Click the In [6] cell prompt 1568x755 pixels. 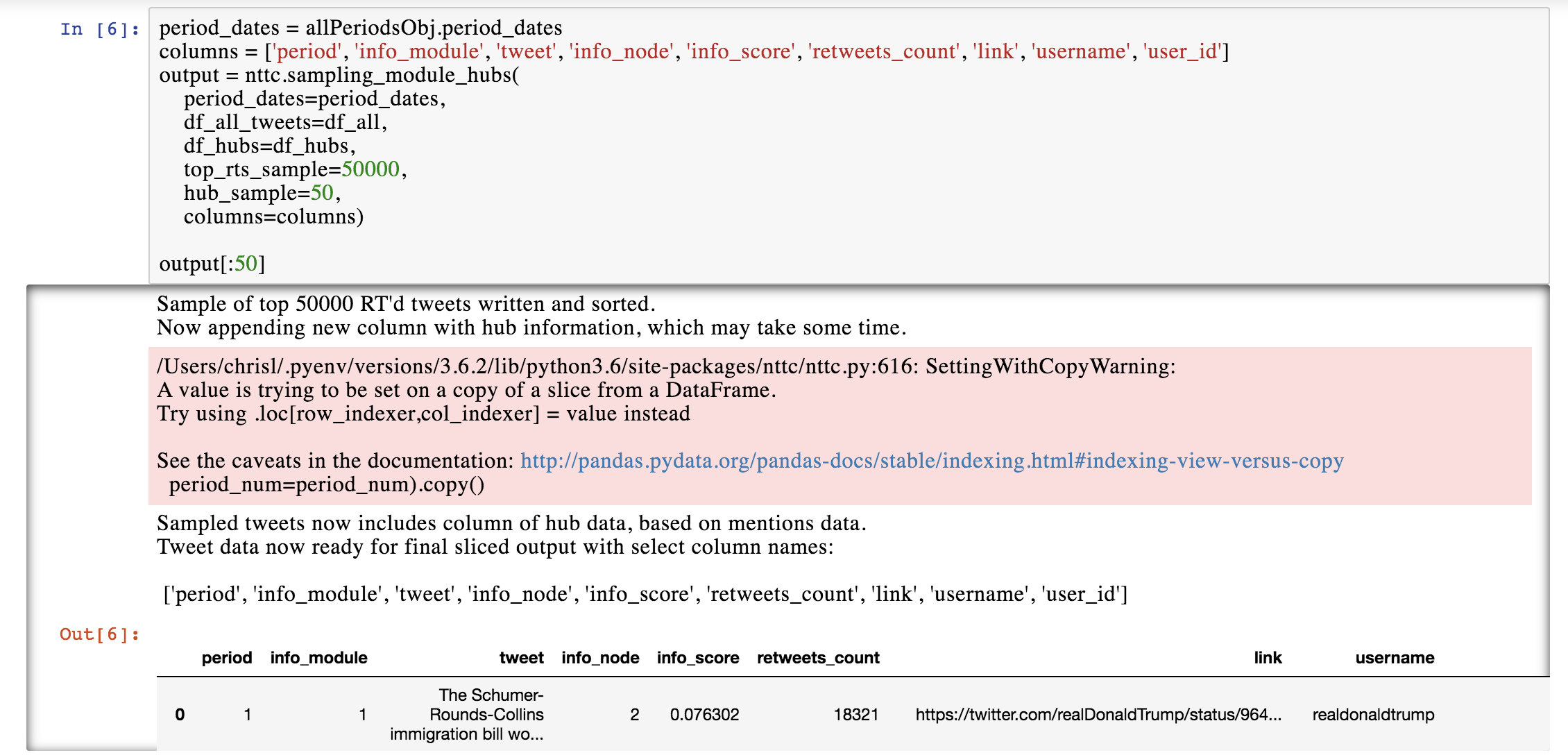99,29
